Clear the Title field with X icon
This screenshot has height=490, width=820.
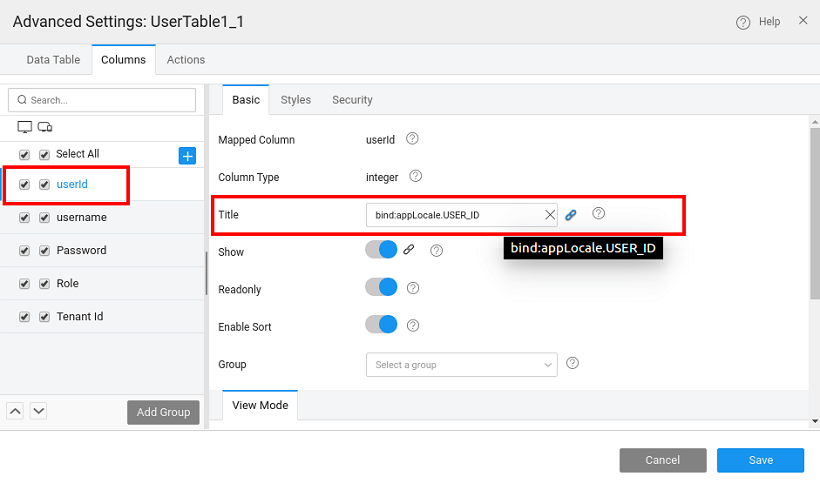pyautogui.click(x=549, y=214)
